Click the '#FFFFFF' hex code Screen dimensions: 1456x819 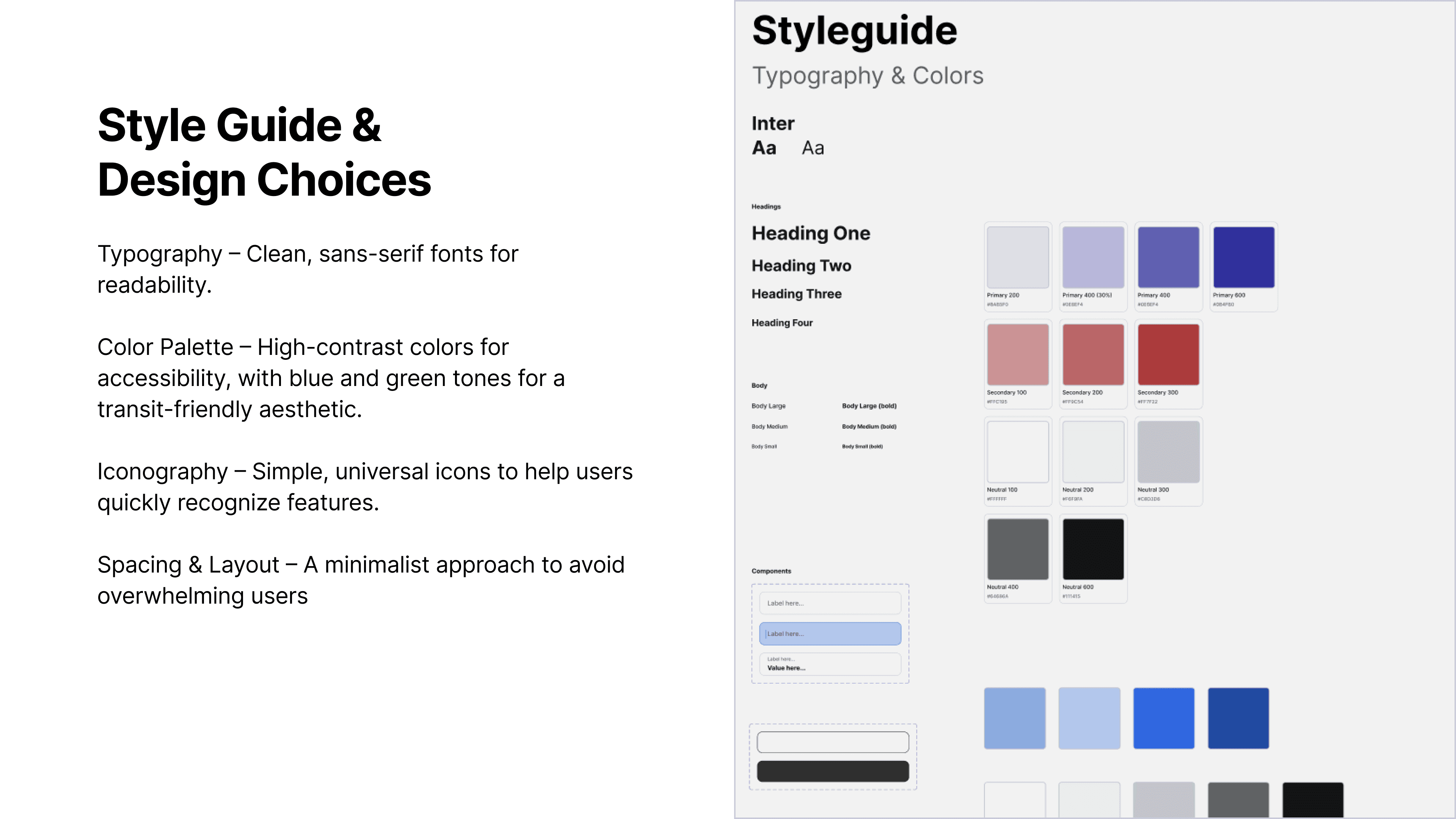[996, 499]
